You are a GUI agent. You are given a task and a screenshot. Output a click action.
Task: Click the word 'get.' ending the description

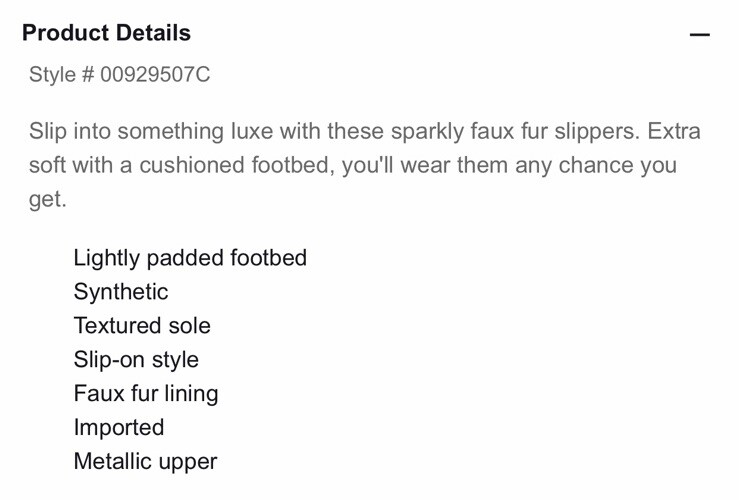pyautogui.click(x=48, y=200)
